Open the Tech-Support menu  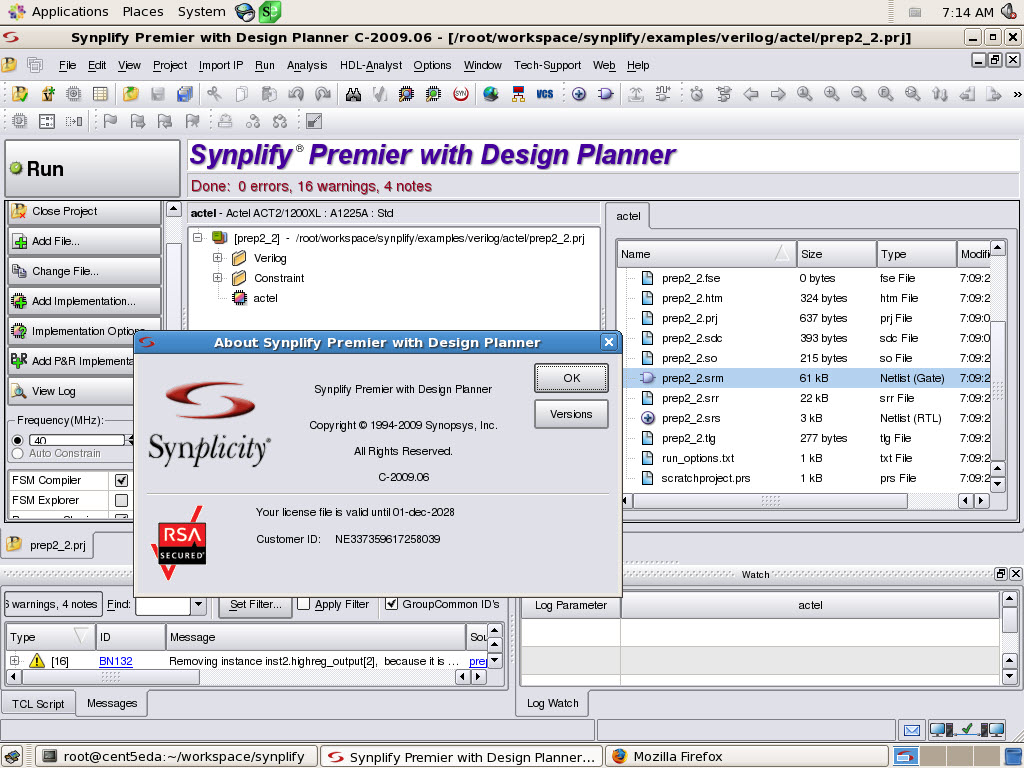547,65
